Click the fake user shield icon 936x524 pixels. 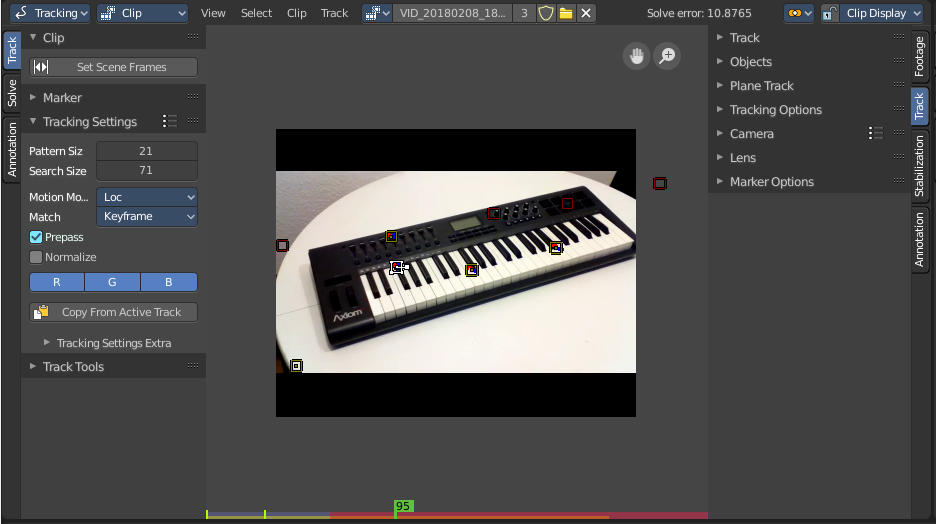(x=546, y=13)
